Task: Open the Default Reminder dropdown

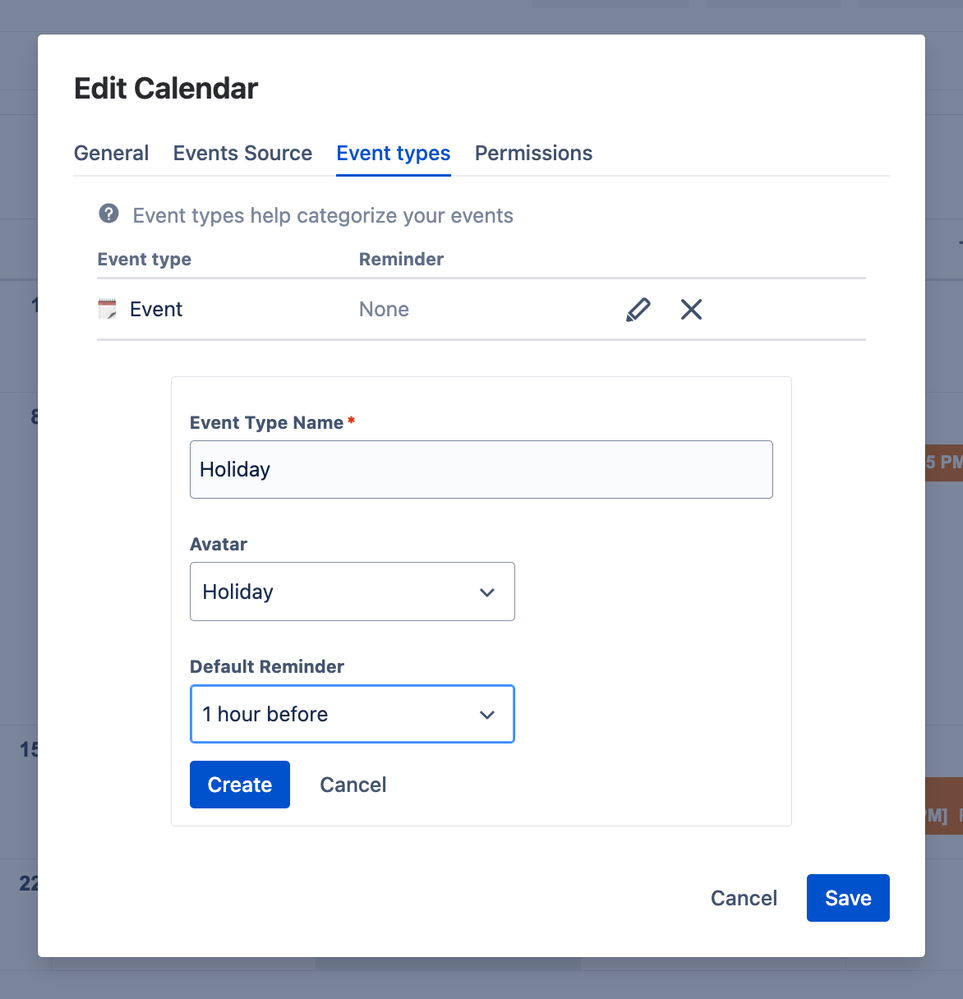Action: (352, 714)
